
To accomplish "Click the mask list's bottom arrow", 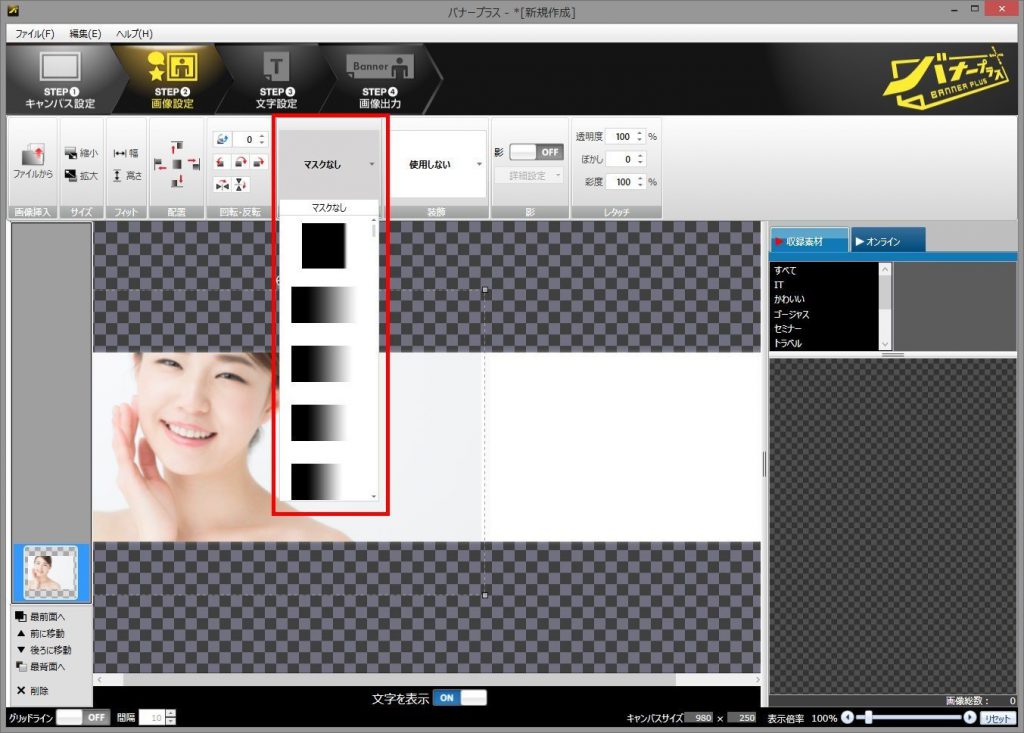I will point(374,497).
